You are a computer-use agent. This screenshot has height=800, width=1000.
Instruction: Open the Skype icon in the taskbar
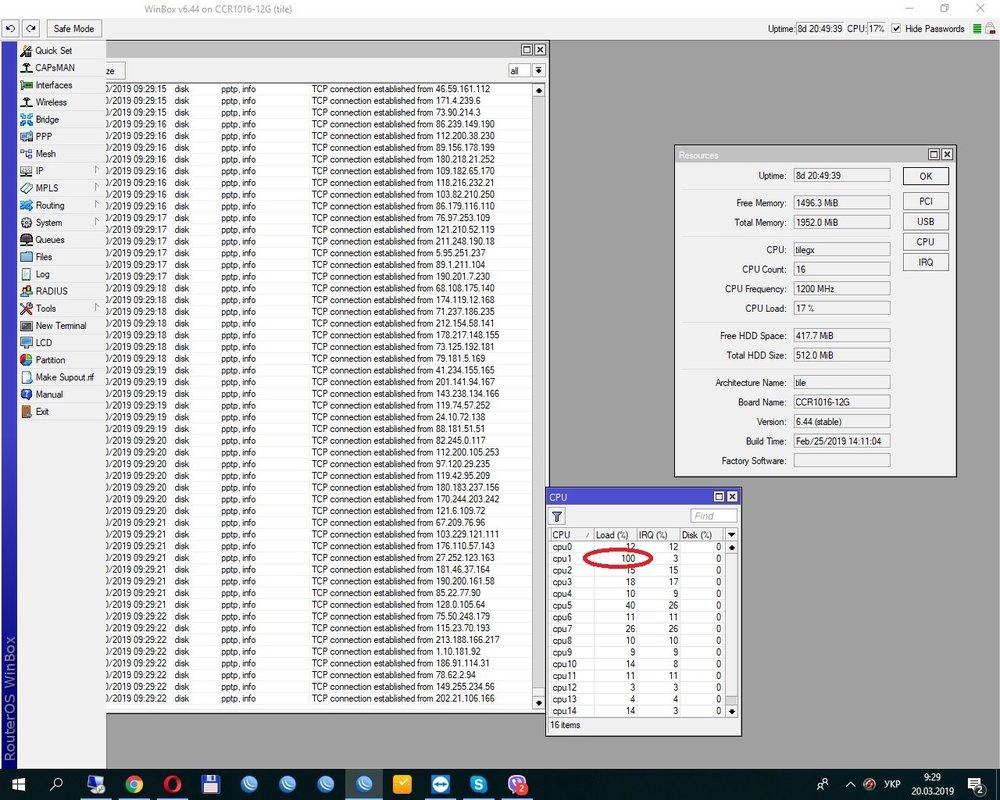click(479, 784)
